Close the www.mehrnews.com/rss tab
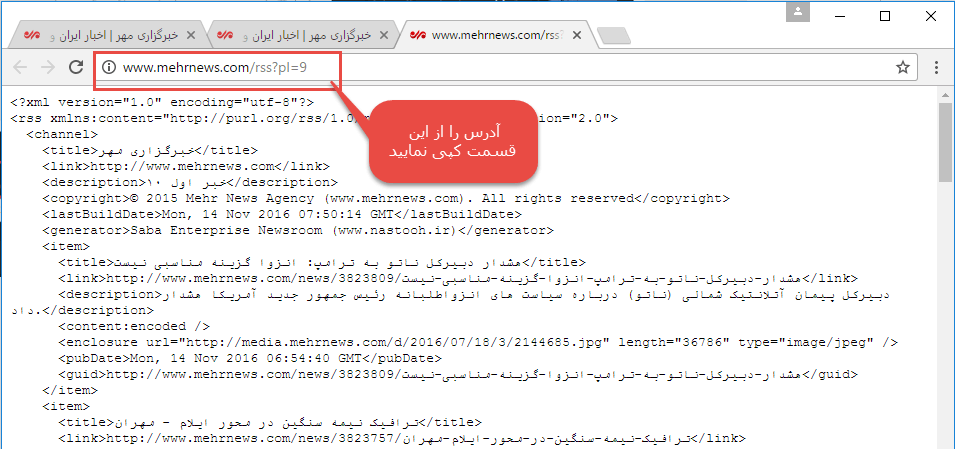The width and height of the screenshot is (955, 449). [x=577, y=35]
